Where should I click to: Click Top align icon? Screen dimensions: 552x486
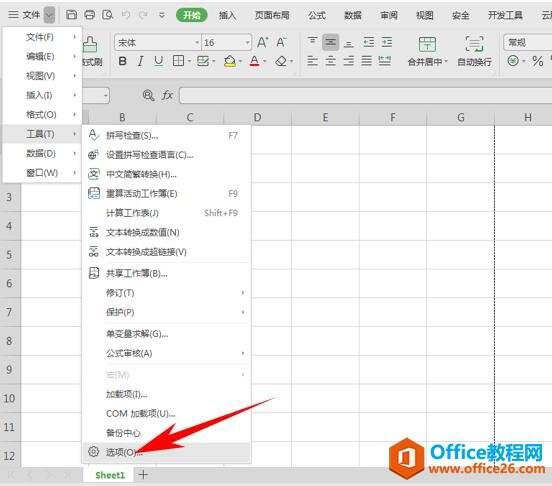coord(312,42)
